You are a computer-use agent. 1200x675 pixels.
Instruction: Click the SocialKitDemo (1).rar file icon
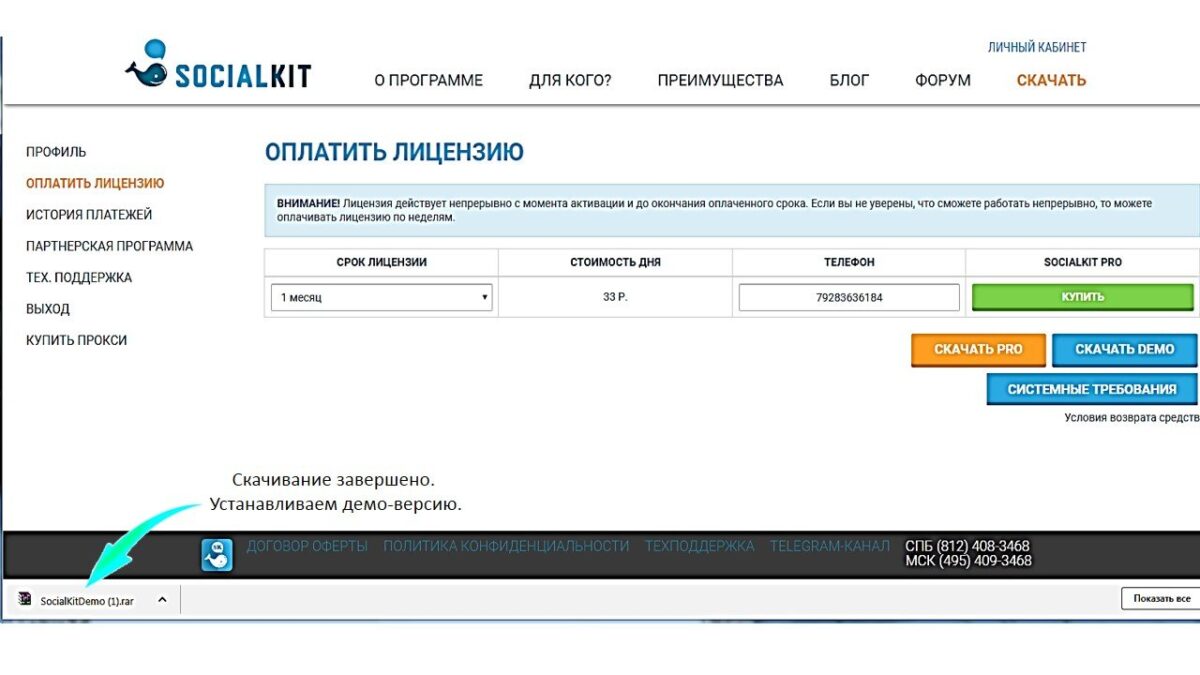pos(25,600)
